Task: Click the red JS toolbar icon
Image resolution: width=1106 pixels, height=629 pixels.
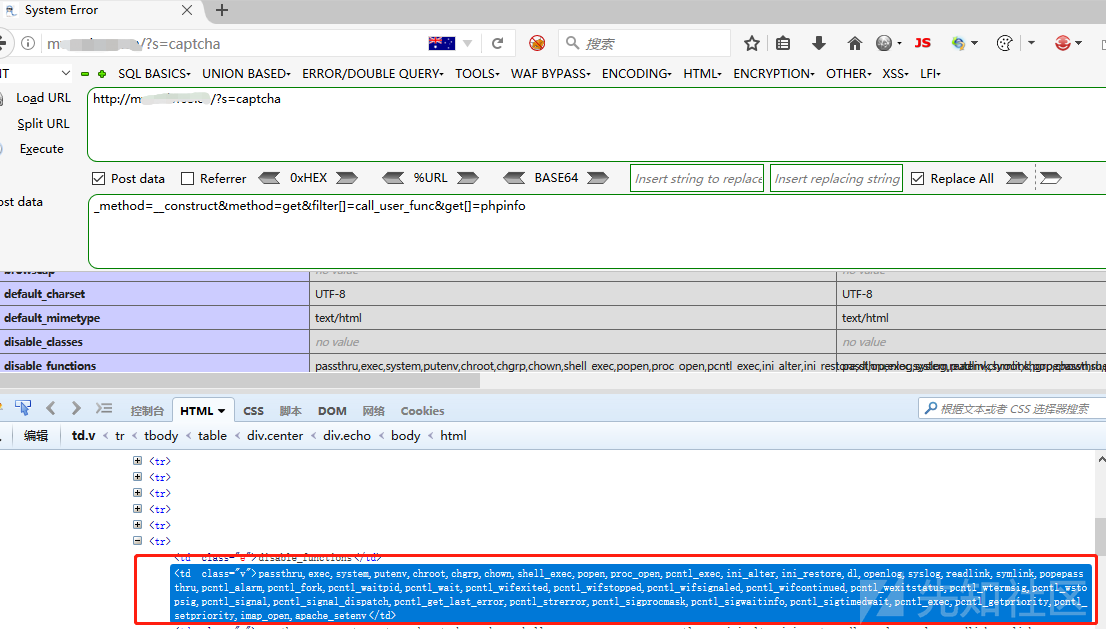Action: (922, 43)
